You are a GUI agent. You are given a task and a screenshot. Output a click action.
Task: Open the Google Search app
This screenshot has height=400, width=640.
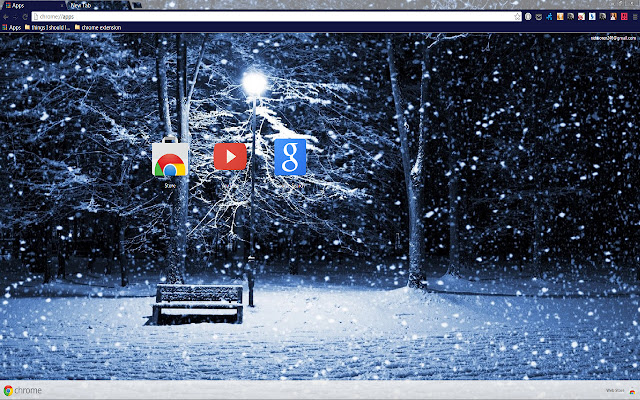pos(290,157)
